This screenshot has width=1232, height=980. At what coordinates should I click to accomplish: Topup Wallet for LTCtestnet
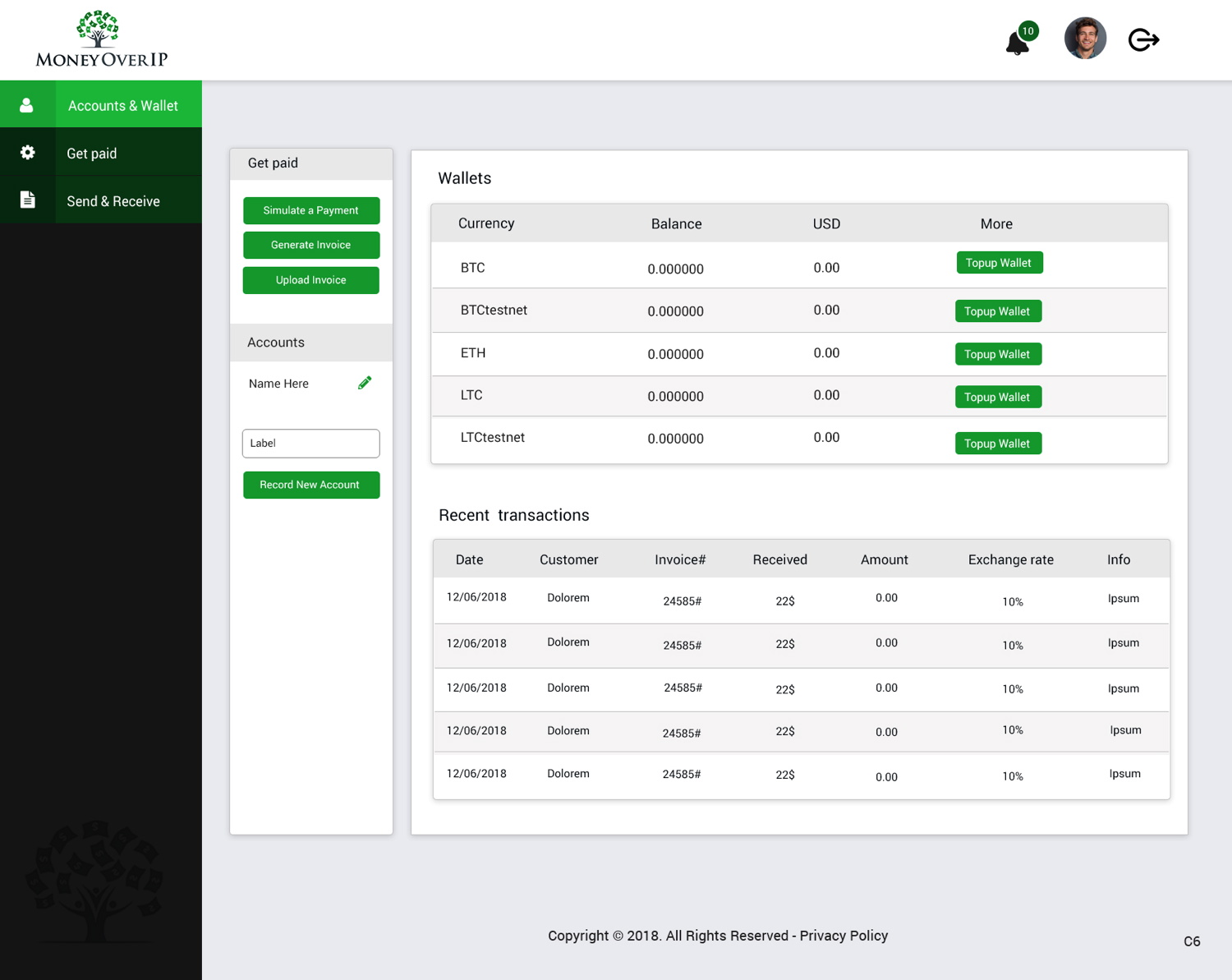tap(998, 444)
